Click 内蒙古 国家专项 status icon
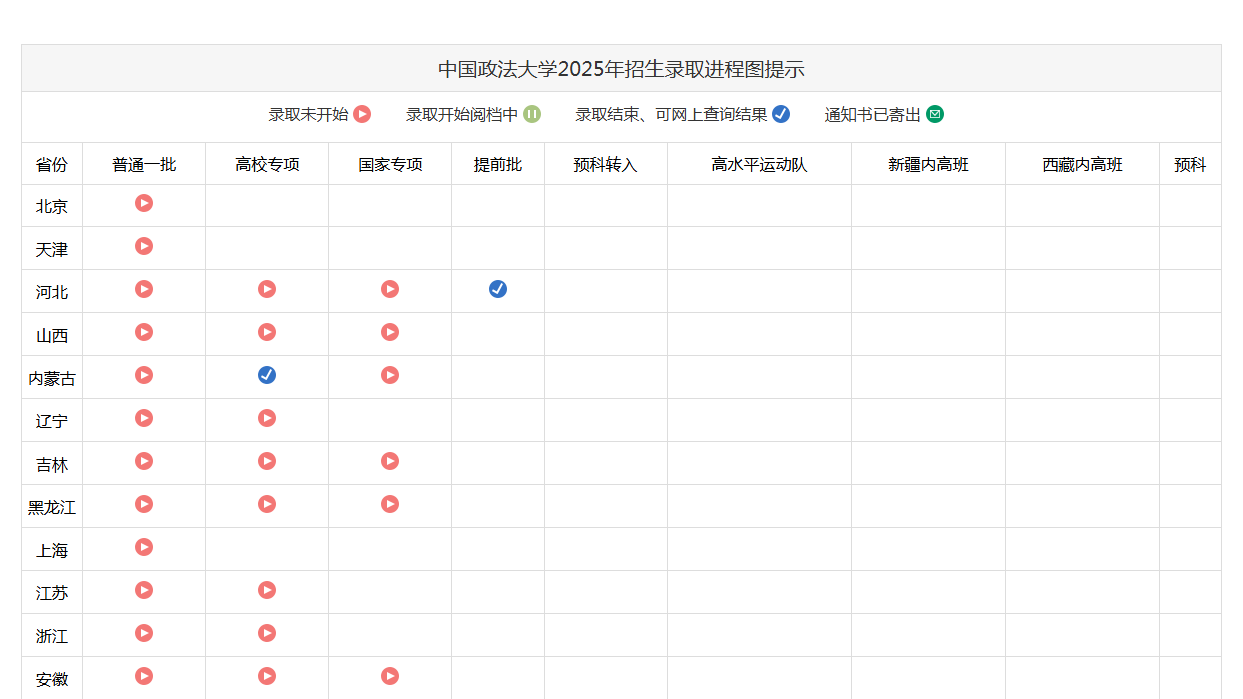Image resolution: width=1243 pixels, height=699 pixels. point(390,375)
